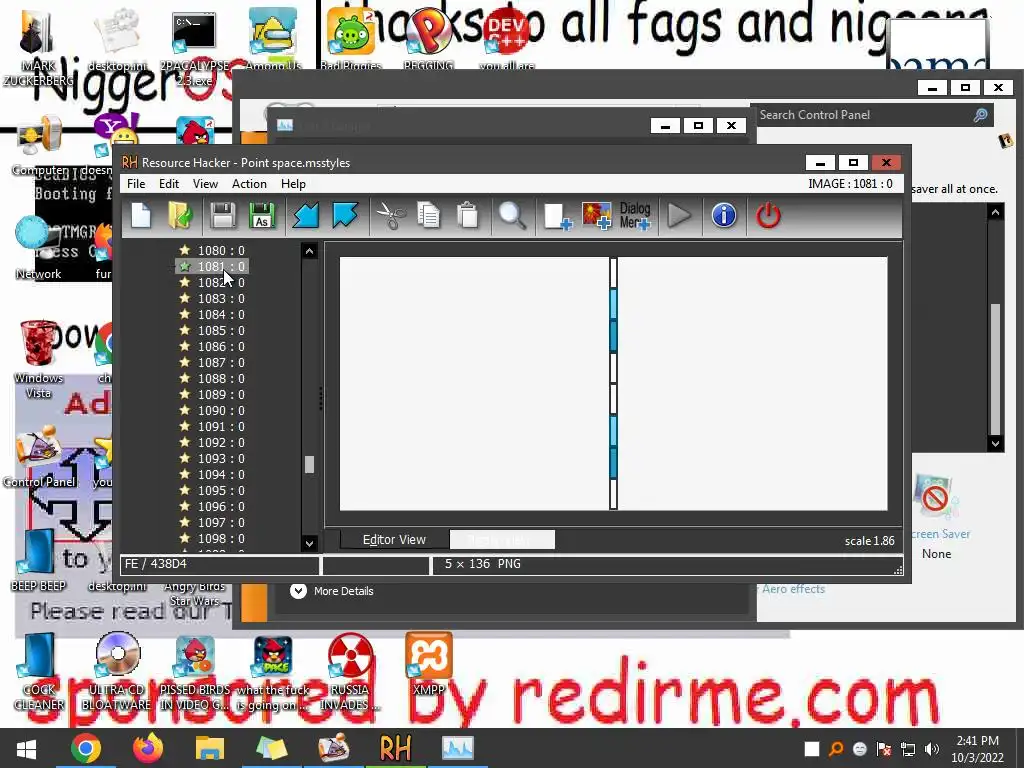
Task: Expand More Details in the background window
Action: [x=331, y=591]
